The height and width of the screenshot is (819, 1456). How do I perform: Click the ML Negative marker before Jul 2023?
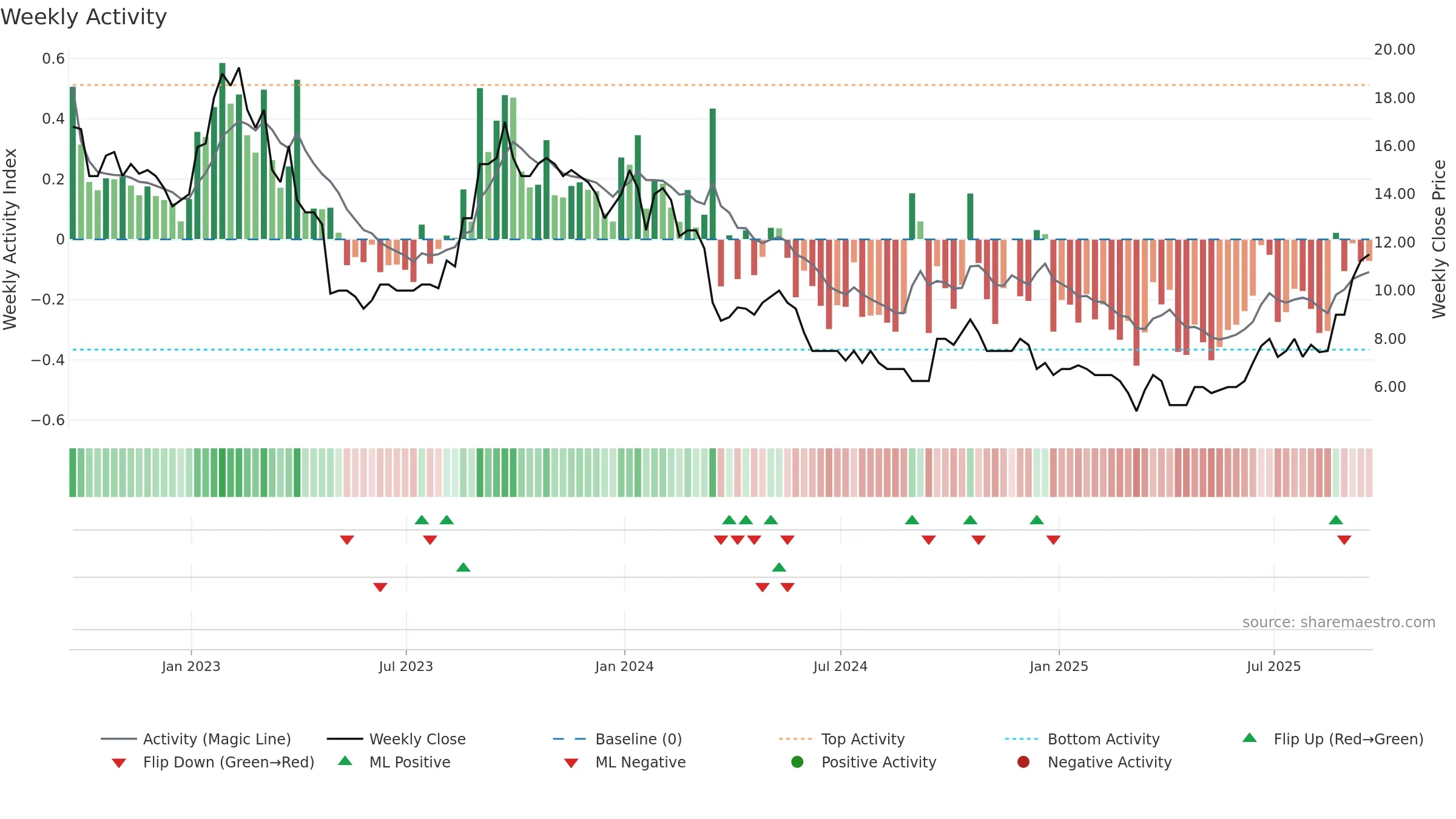(x=380, y=587)
